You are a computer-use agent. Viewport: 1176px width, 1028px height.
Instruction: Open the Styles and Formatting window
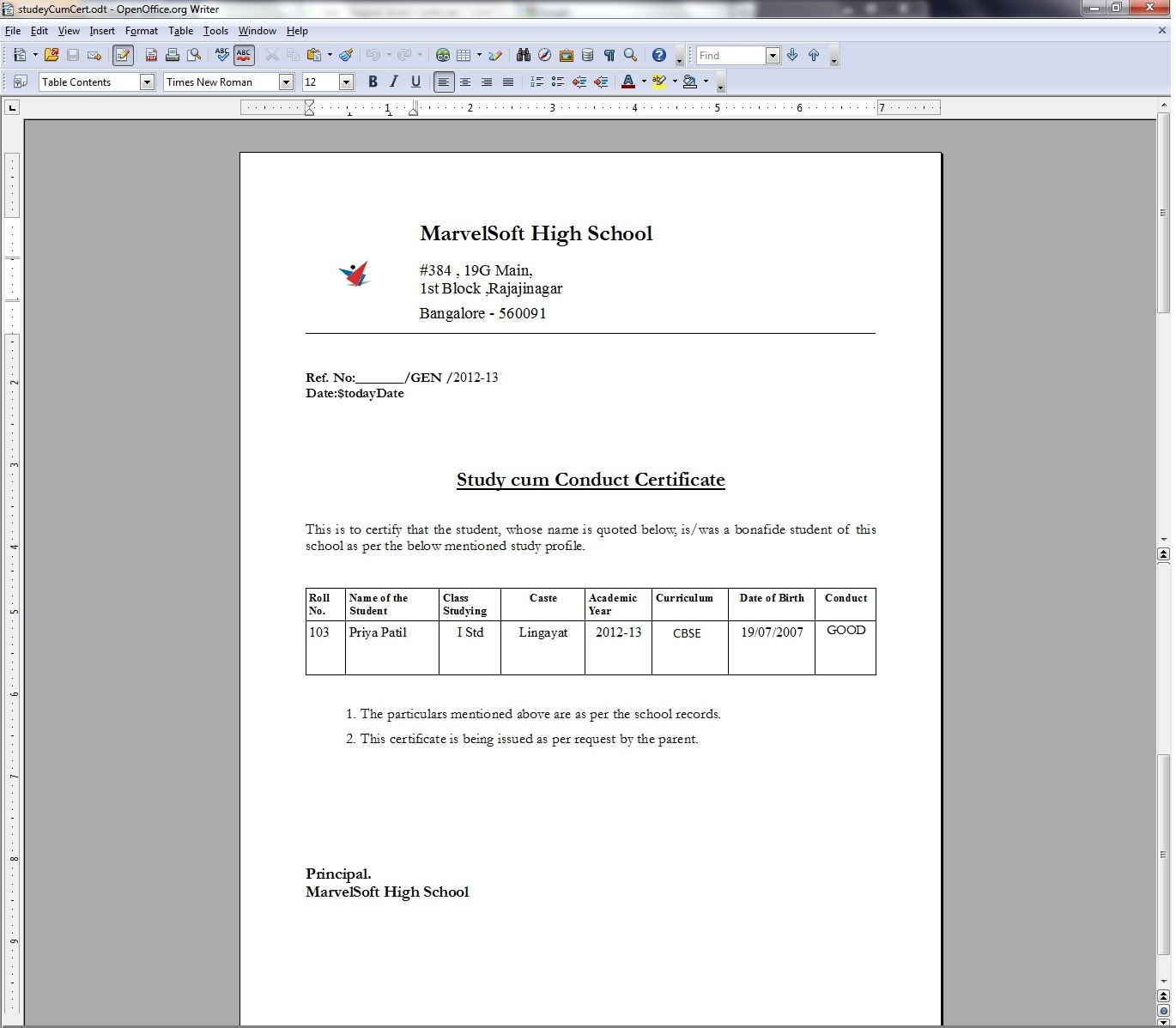20,82
